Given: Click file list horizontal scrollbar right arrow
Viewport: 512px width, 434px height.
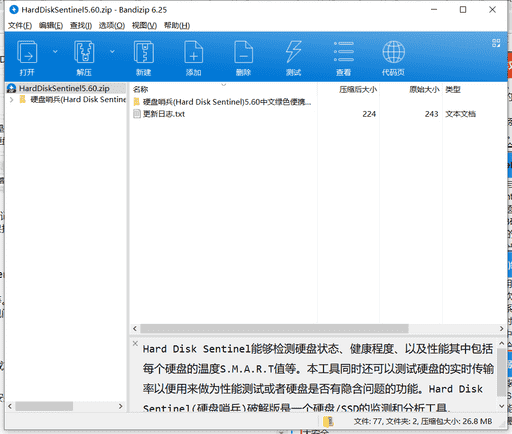Looking at the screenshot, I should [x=502, y=329].
